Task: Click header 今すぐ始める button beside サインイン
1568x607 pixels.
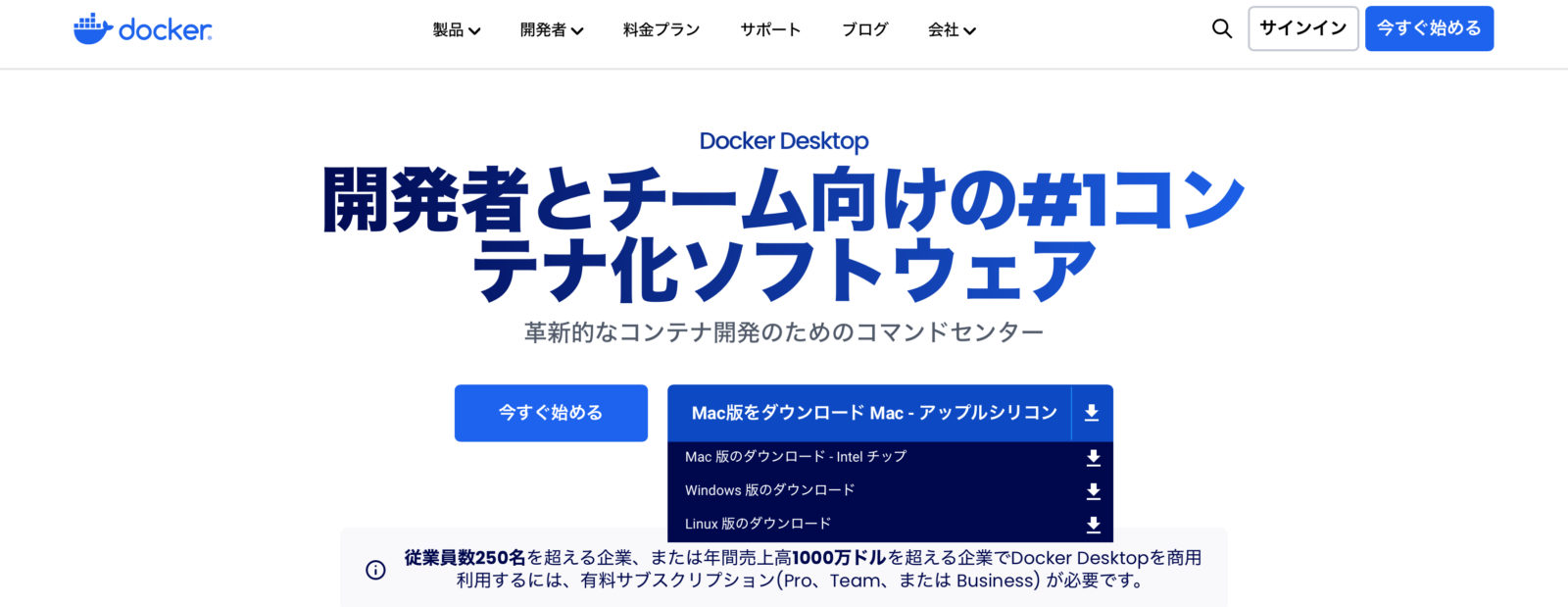Action: pyautogui.click(x=1429, y=28)
